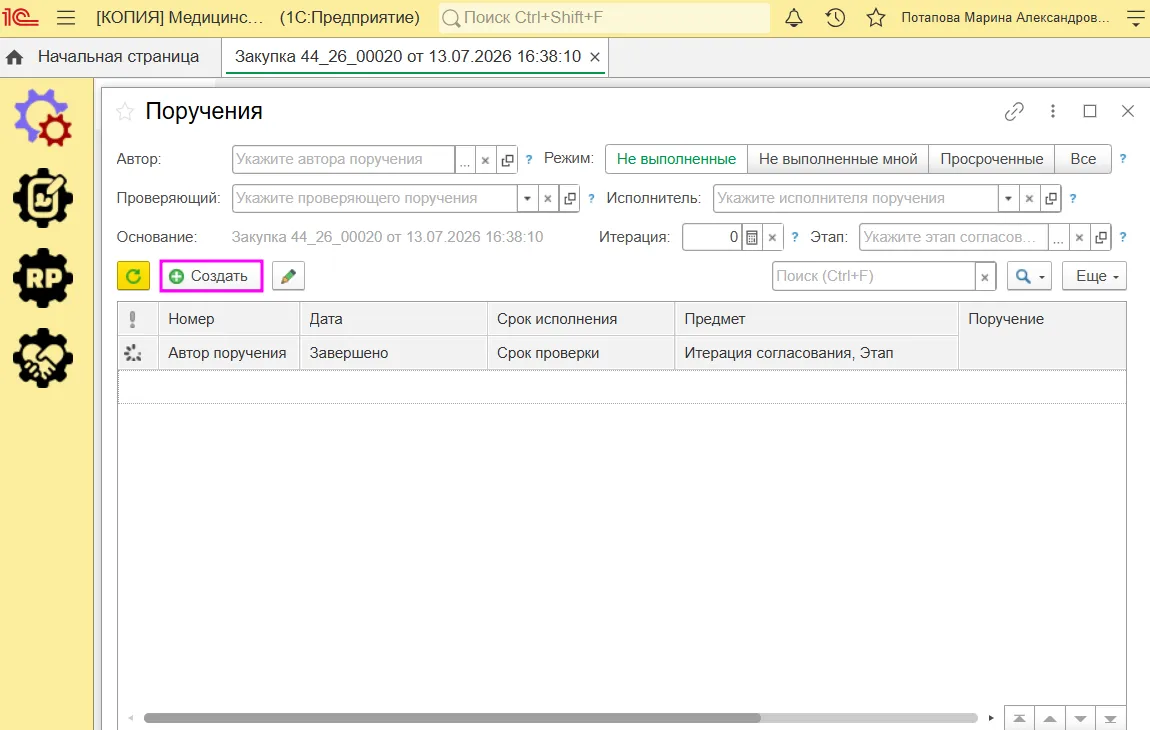The image size is (1150, 730).
Task: Expand the Проверяющий dropdown list
Action: point(527,198)
